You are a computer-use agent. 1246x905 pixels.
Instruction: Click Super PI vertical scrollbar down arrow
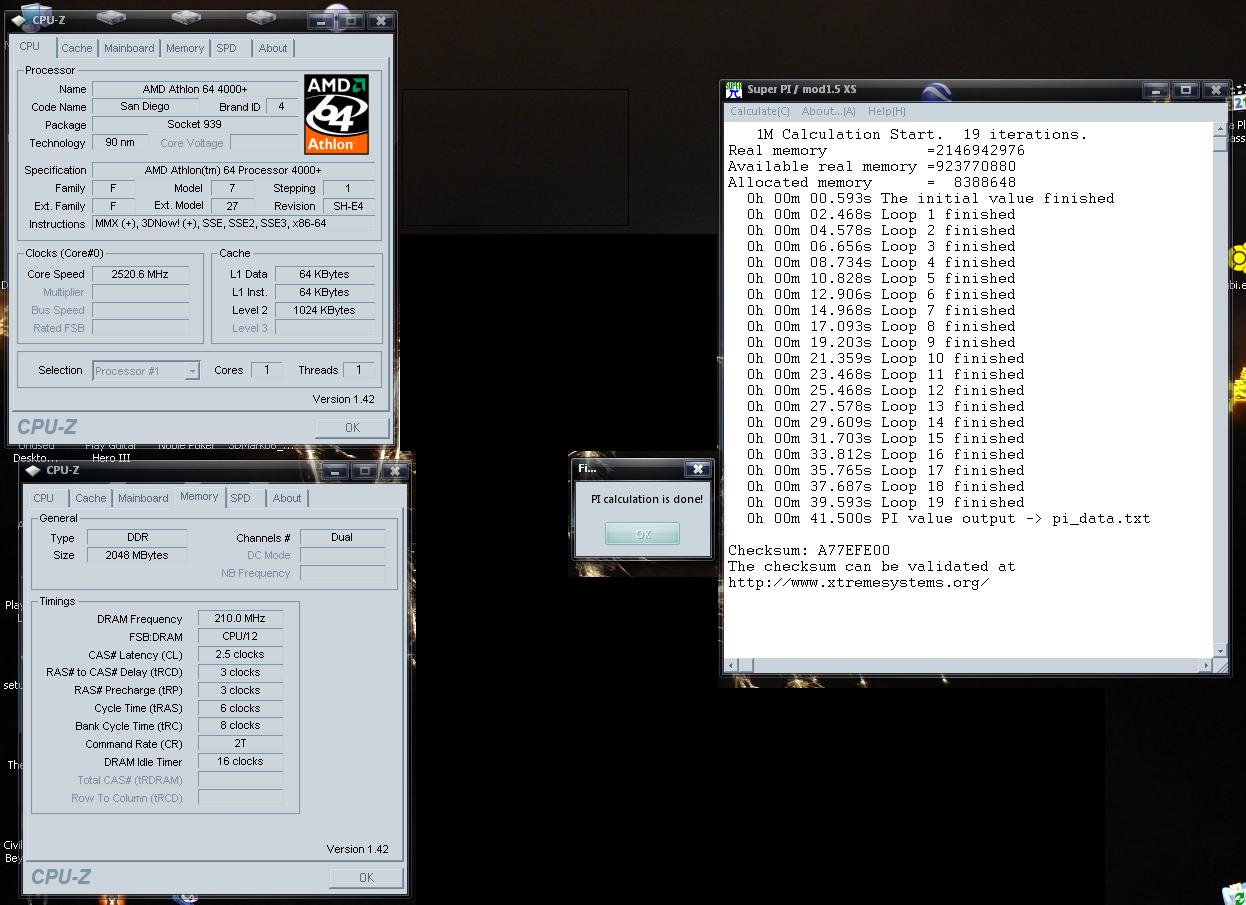pos(1220,650)
